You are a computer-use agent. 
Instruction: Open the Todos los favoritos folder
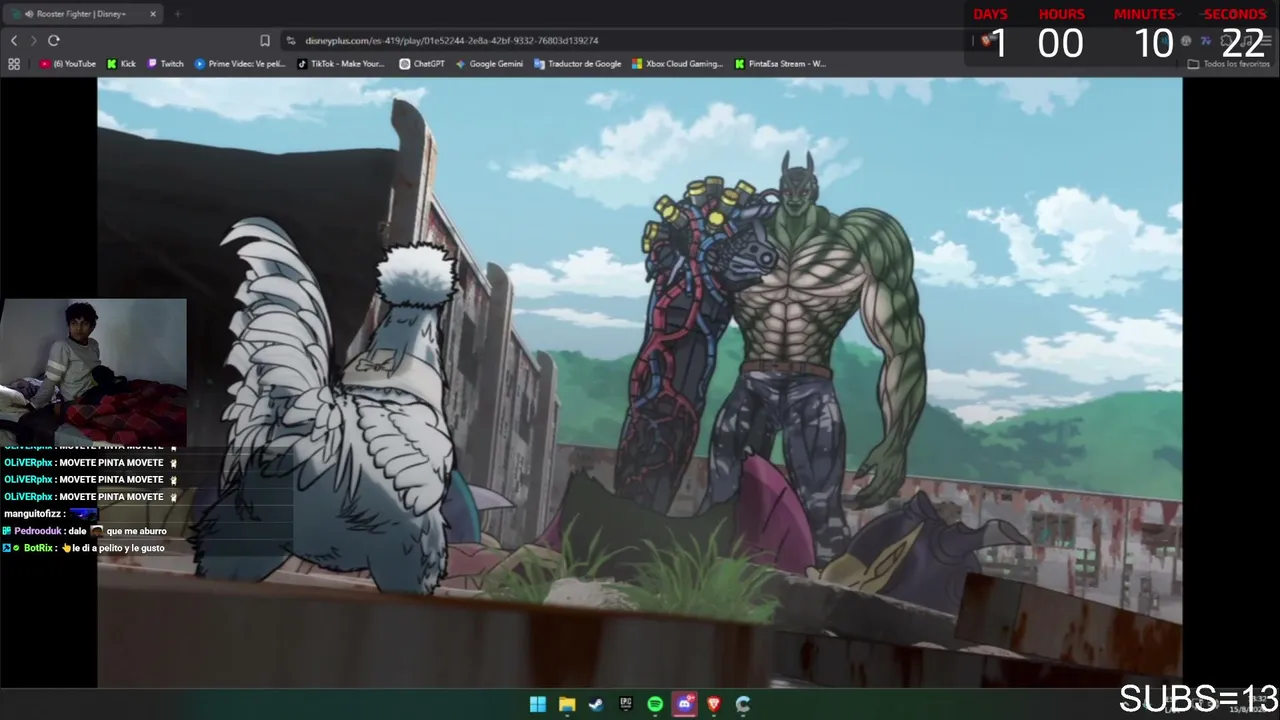pos(1229,64)
